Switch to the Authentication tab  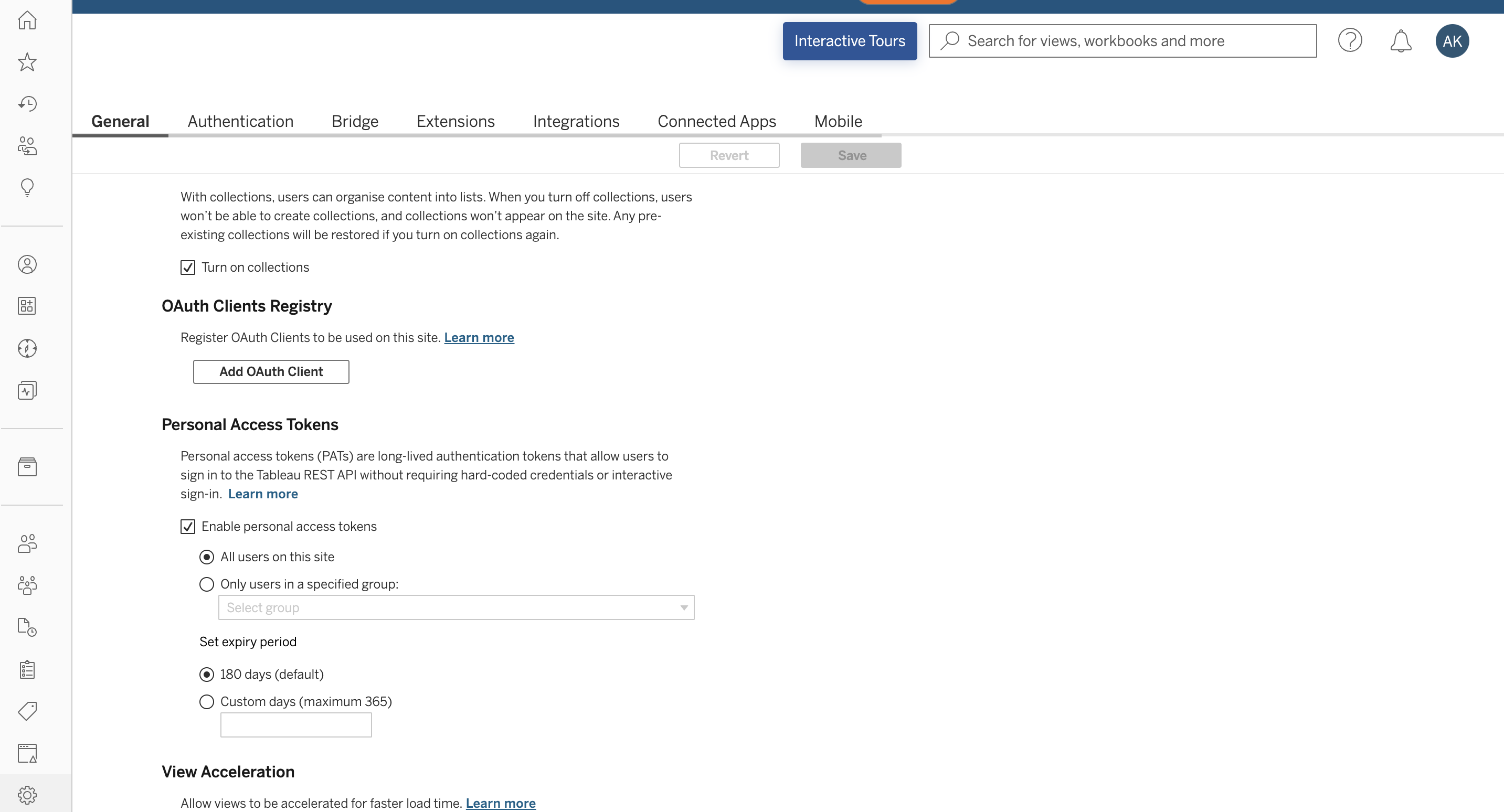click(x=240, y=121)
